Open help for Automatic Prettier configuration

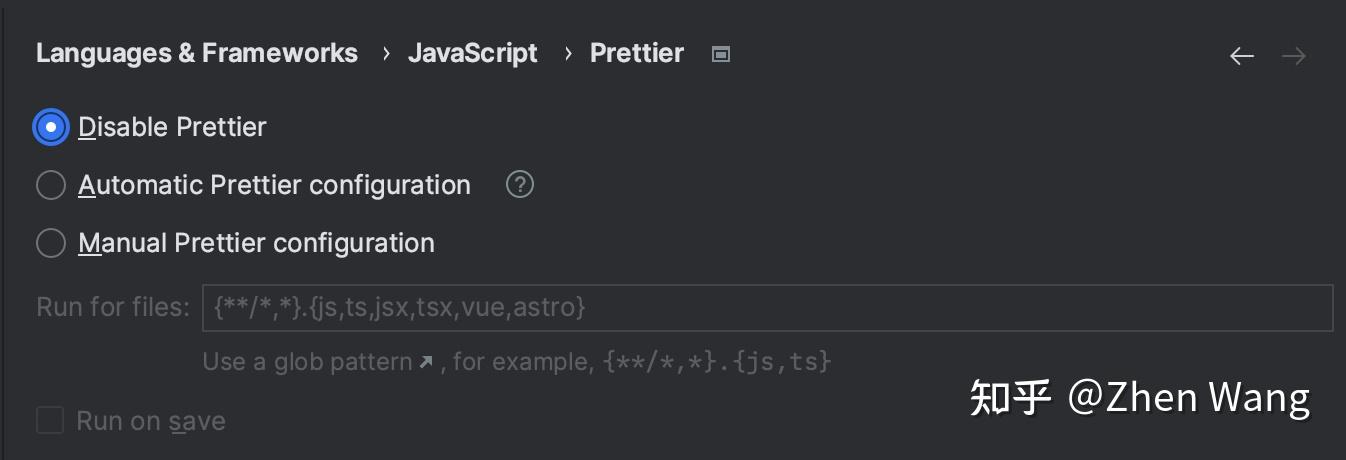point(520,185)
